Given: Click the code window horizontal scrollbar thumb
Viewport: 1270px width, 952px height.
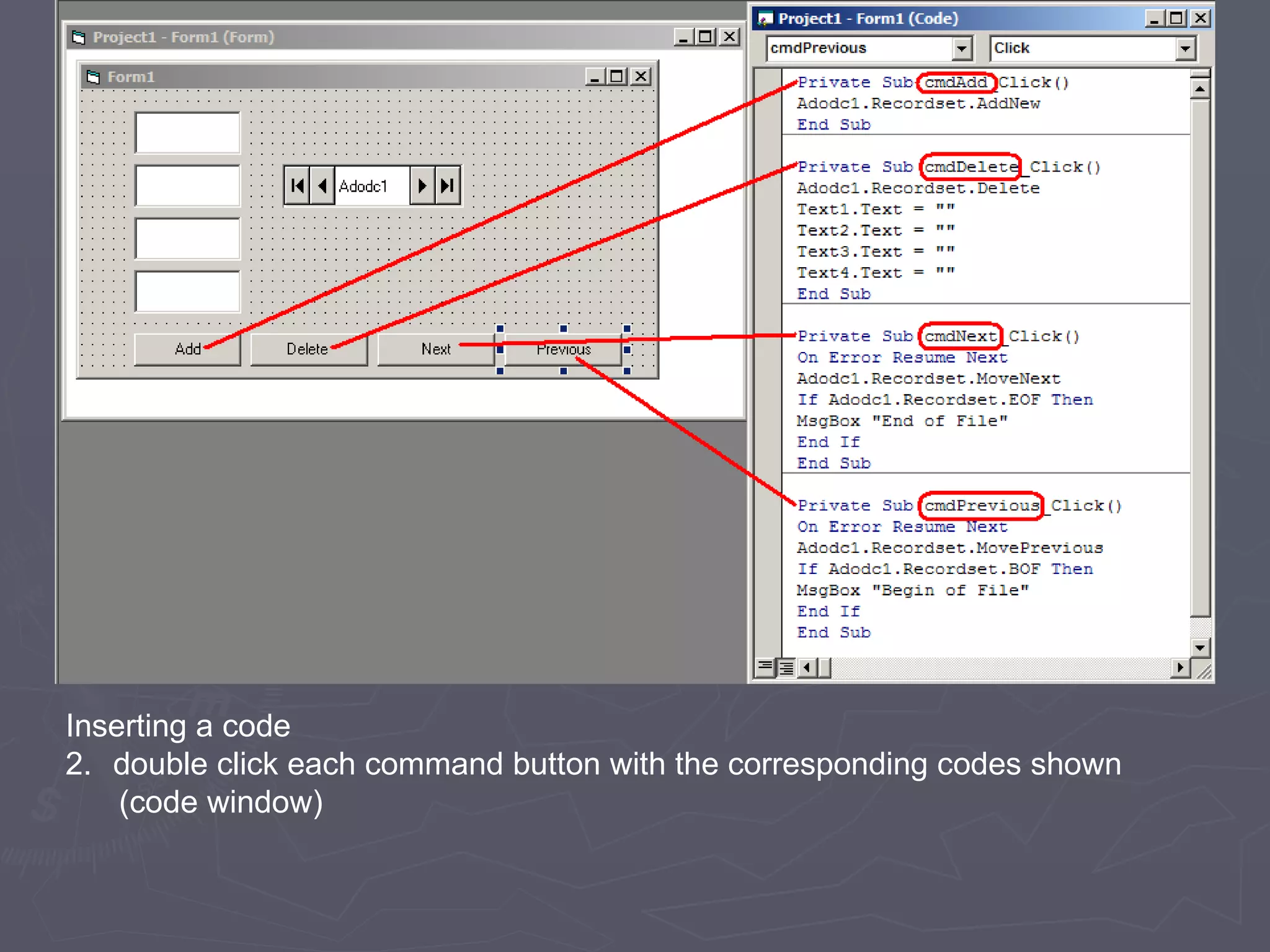Looking at the screenshot, I should [x=824, y=668].
